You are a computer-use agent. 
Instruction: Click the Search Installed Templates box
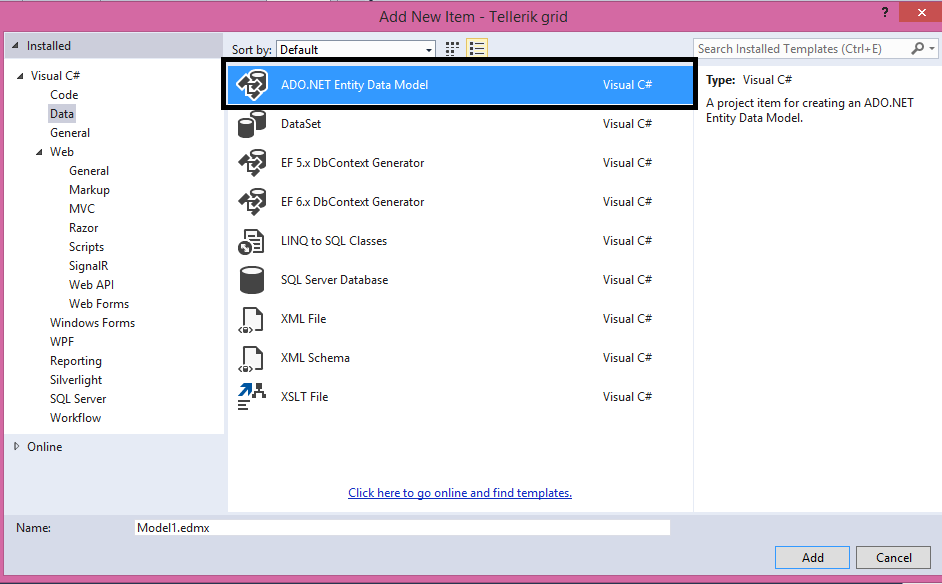(x=801, y=49)
